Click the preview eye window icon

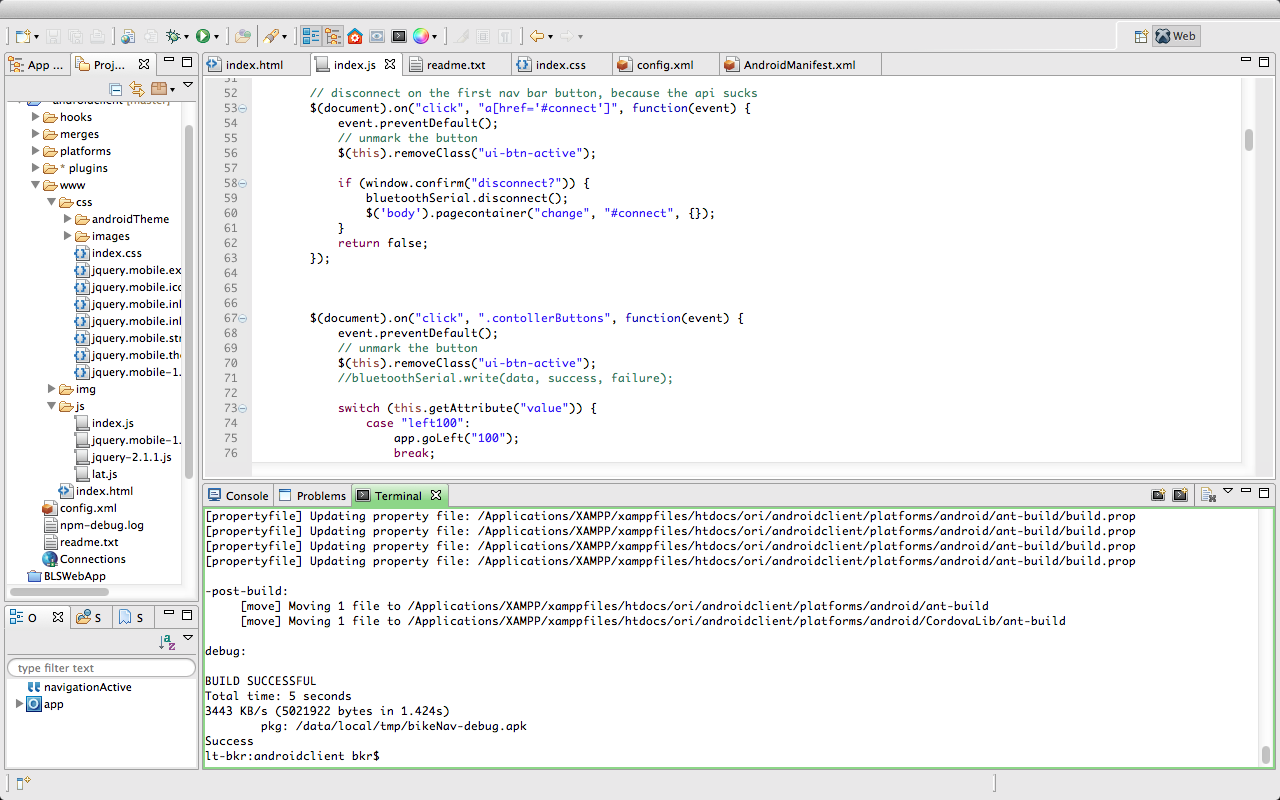click(x=377, y=36)
